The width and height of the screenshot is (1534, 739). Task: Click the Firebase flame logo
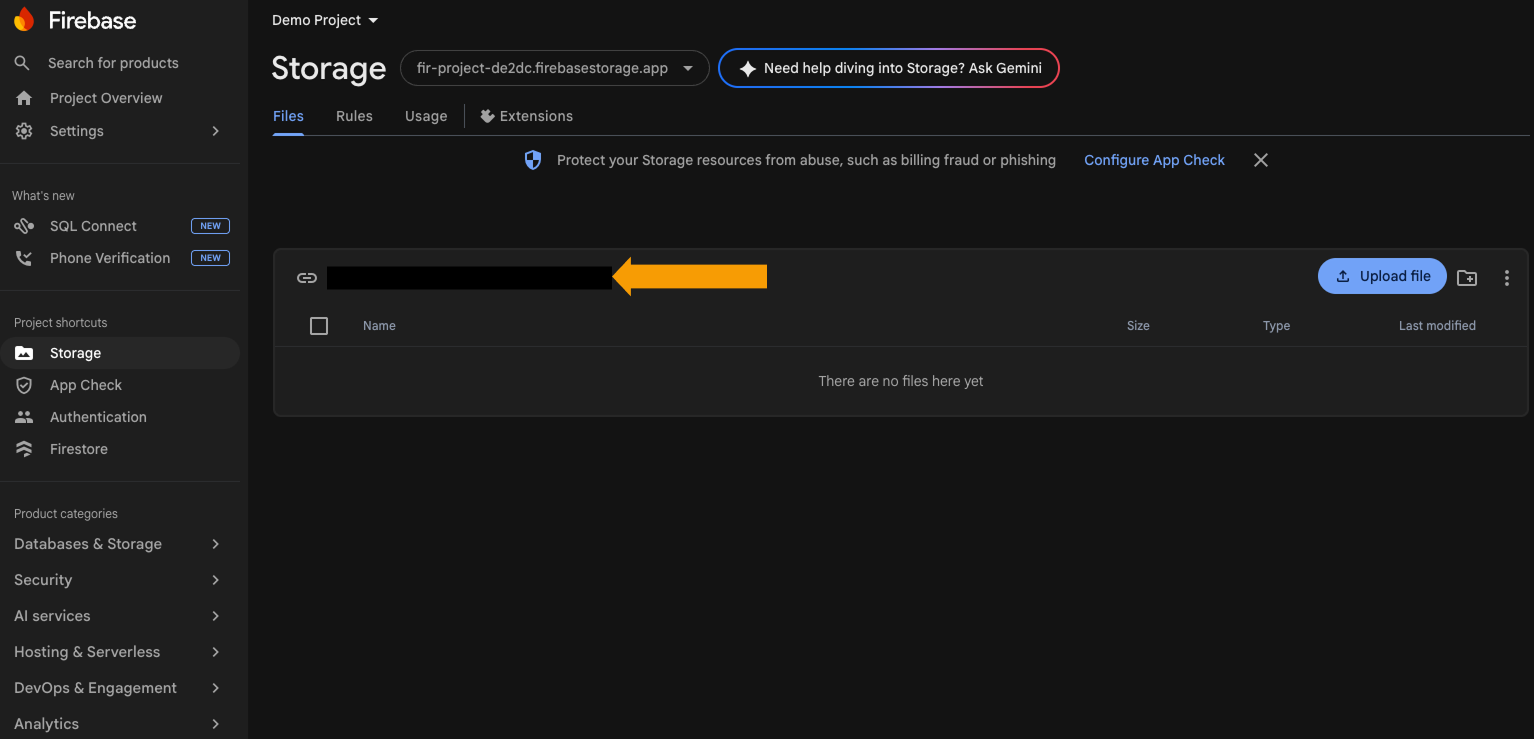pyautogui.click(x=24, y=20)
